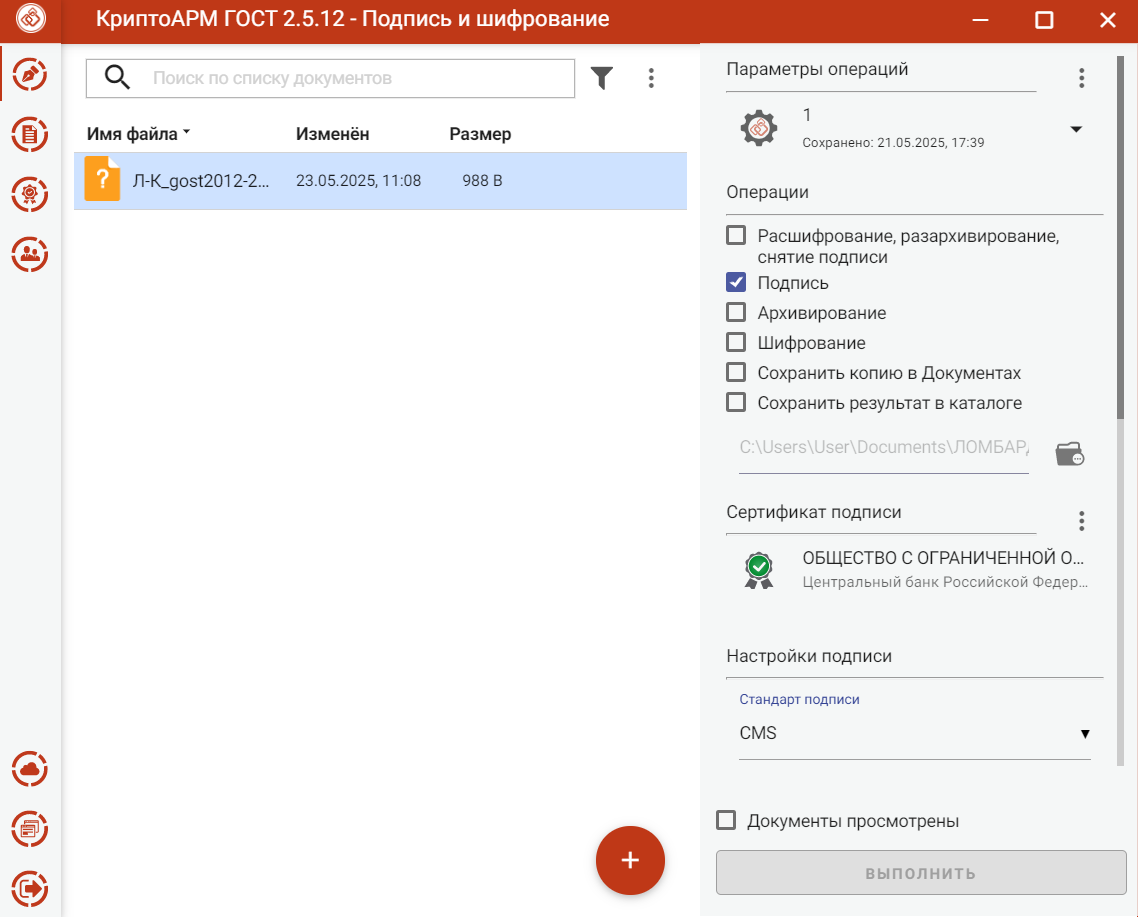The width and height of the screenshot is (1138, 917).
Task: Close the КриптоАРМ ГОСТ window
Action: click(1108, 20)
